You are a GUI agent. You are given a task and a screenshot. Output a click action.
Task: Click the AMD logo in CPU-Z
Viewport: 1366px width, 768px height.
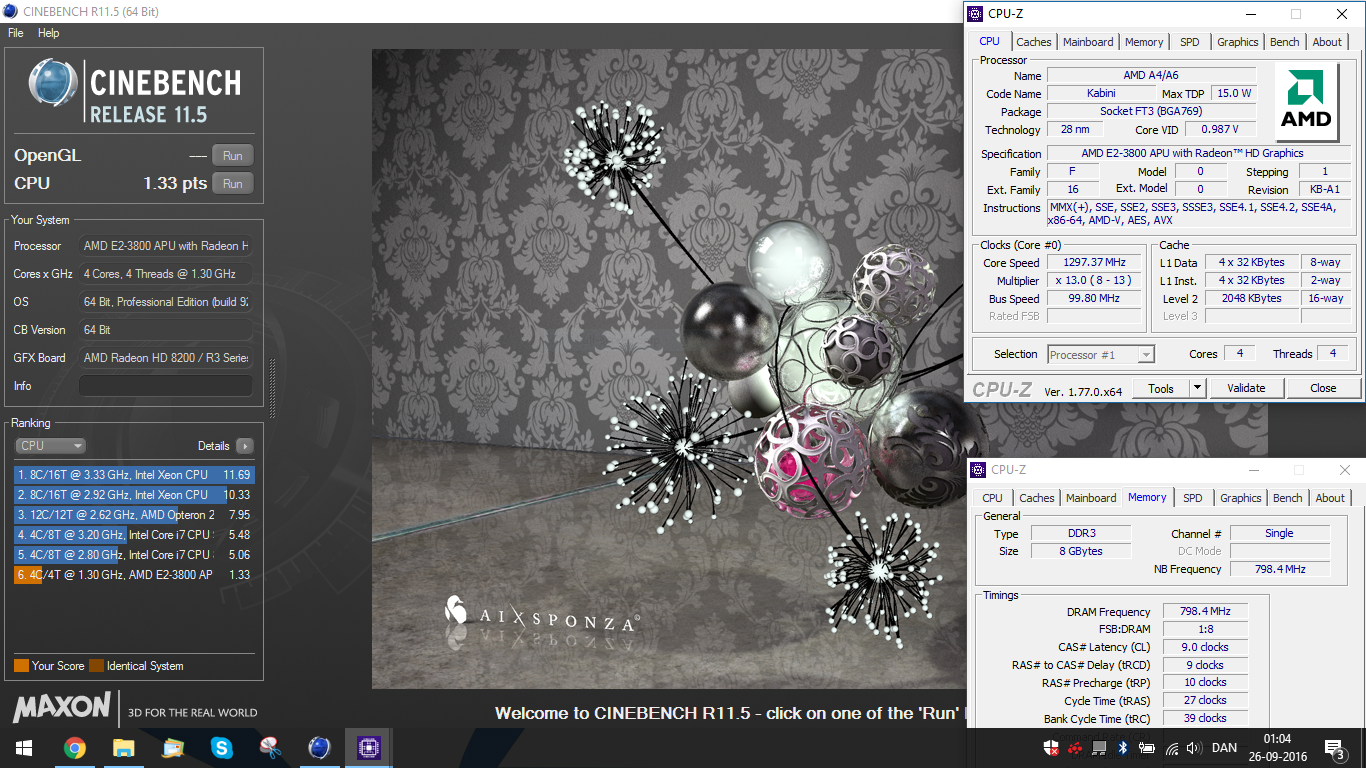(1308, 103)
